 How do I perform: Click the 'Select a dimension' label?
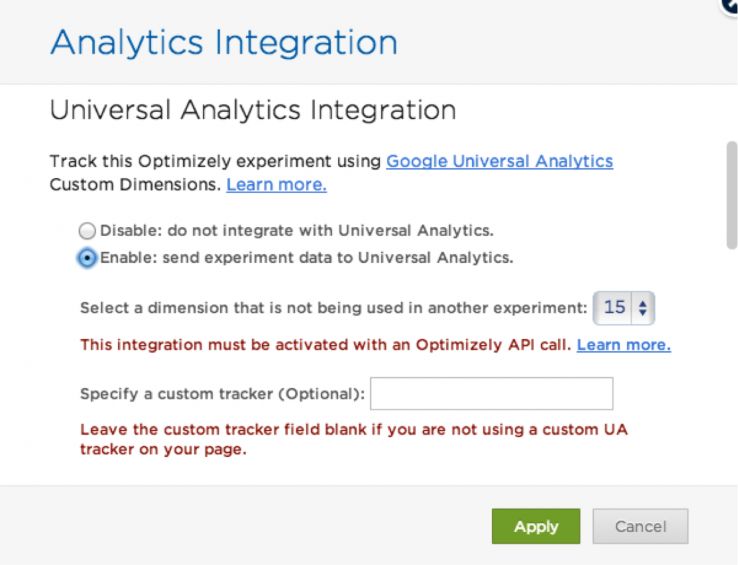tap(333, 310)
